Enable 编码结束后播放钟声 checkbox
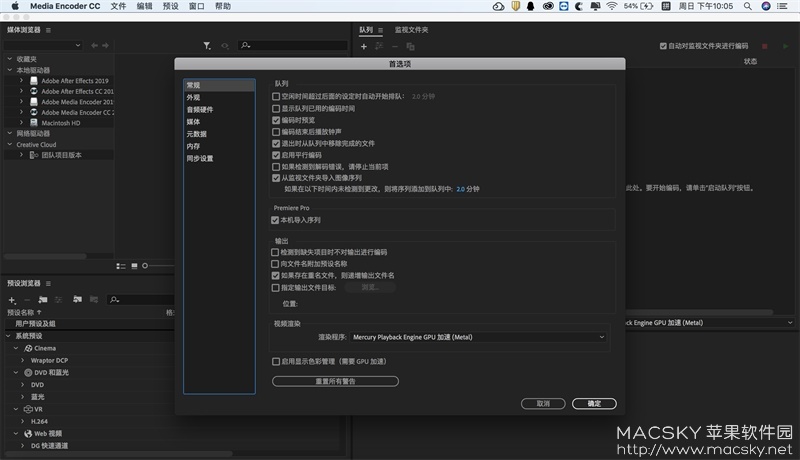This screenshot has height=460, width=800. click(x=276, y=132)
